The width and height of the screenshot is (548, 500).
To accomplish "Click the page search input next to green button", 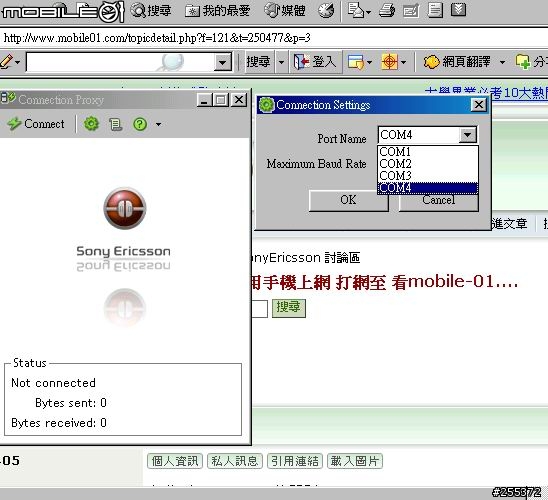I will (259, 309).
